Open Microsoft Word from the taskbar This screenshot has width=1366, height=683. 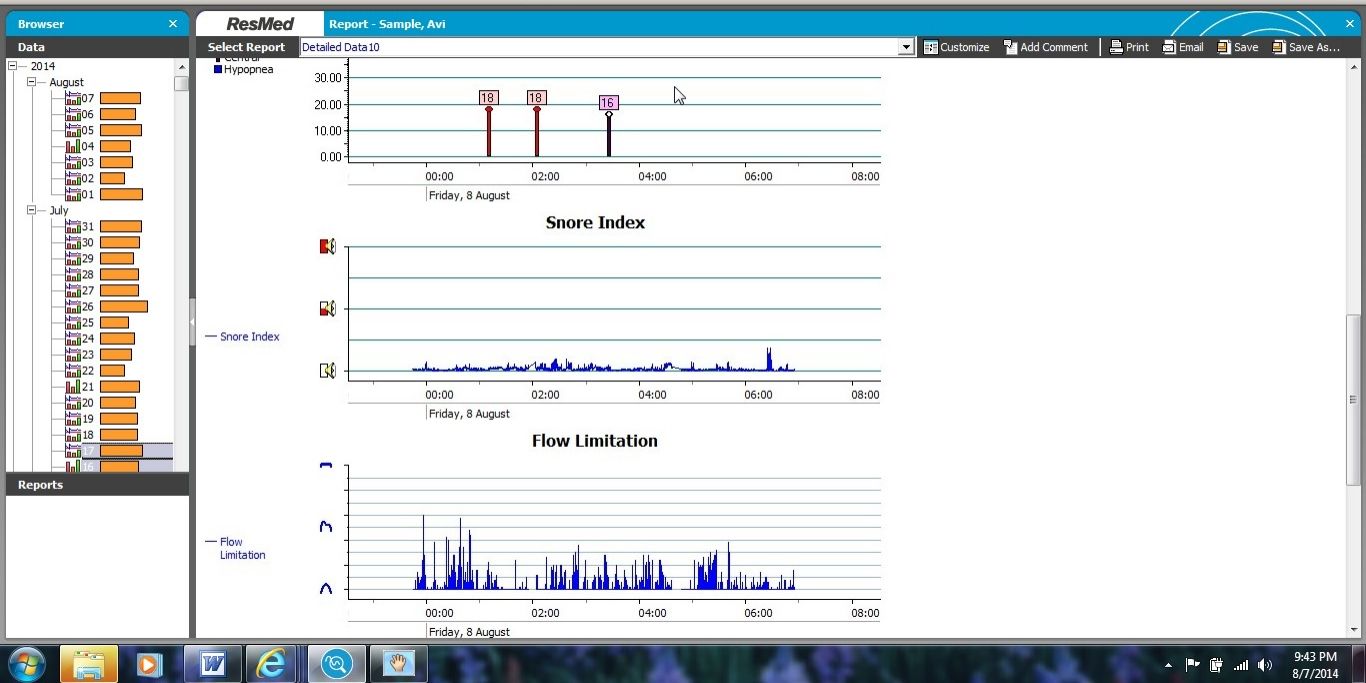pos(212,664)
